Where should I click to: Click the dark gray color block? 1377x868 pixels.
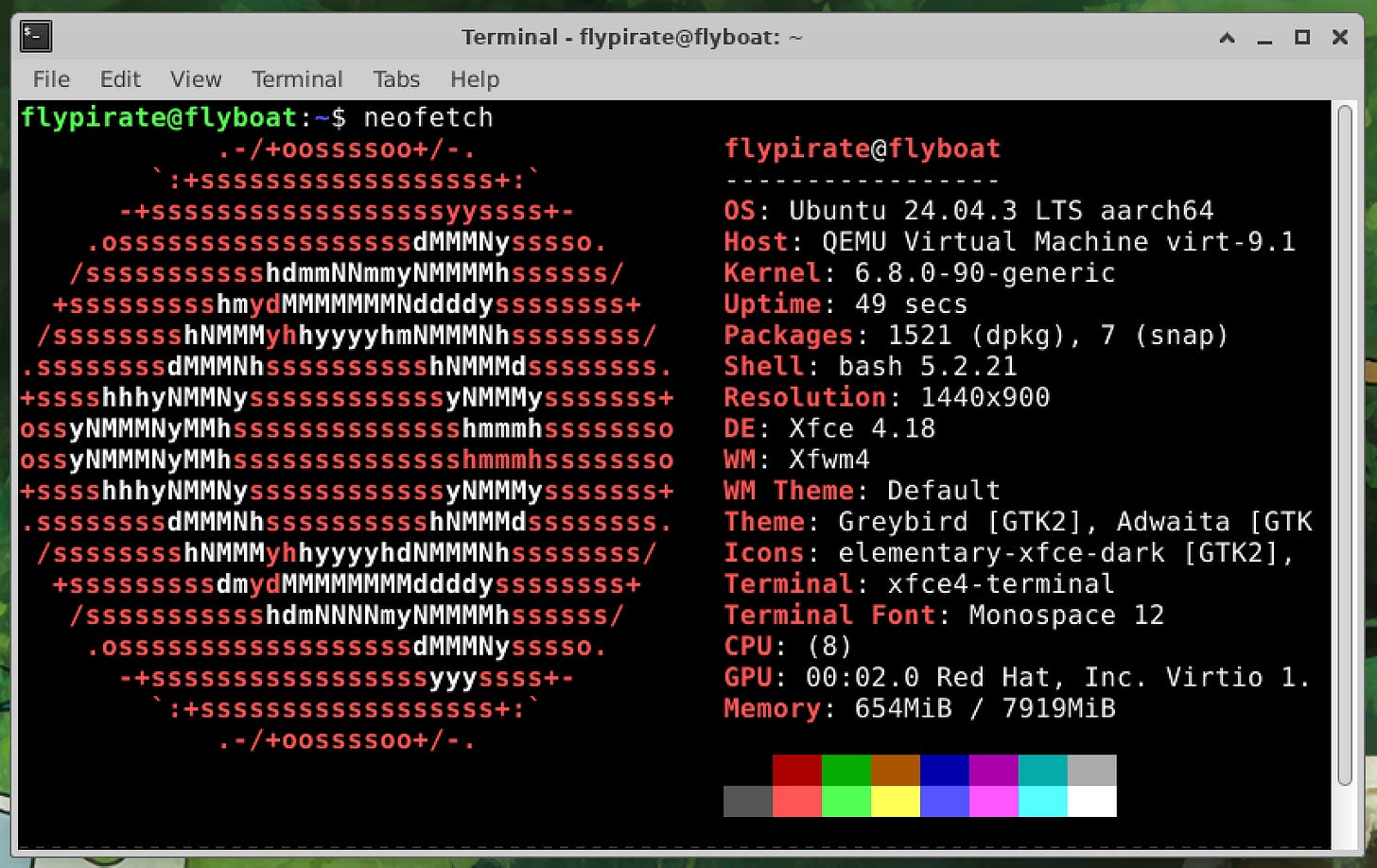tap(748, 801)
